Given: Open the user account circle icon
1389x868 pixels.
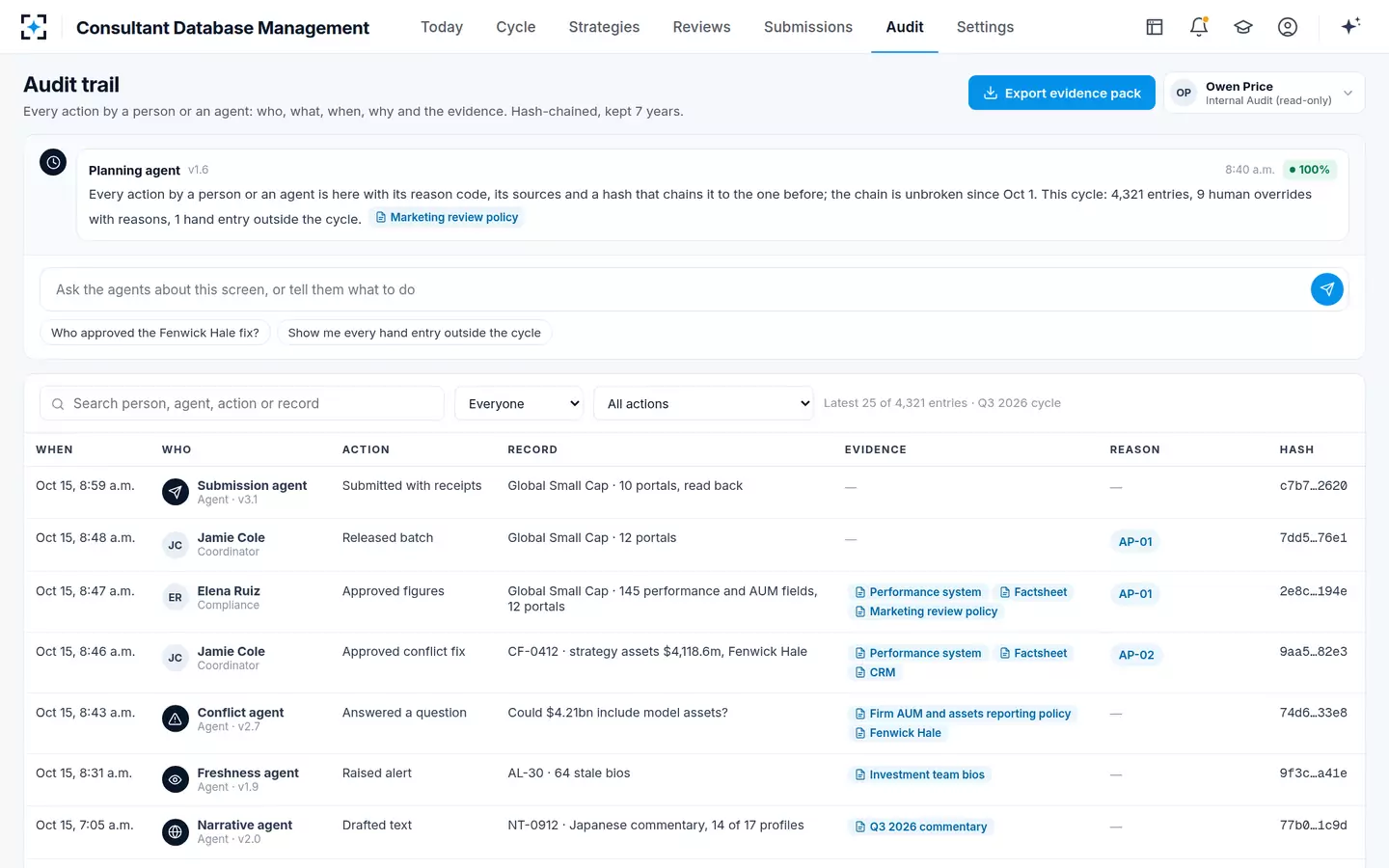Looking at the screenshot, I should [x=1288, y=27].
